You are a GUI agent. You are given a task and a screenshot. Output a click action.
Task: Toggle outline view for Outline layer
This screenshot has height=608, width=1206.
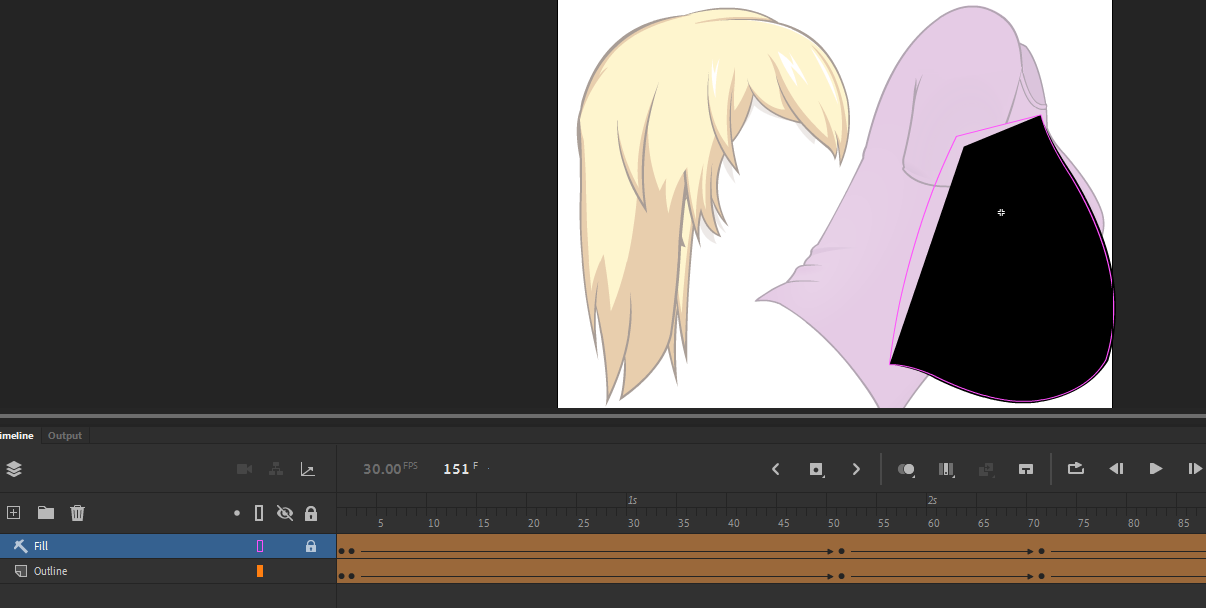coord(260,571)
